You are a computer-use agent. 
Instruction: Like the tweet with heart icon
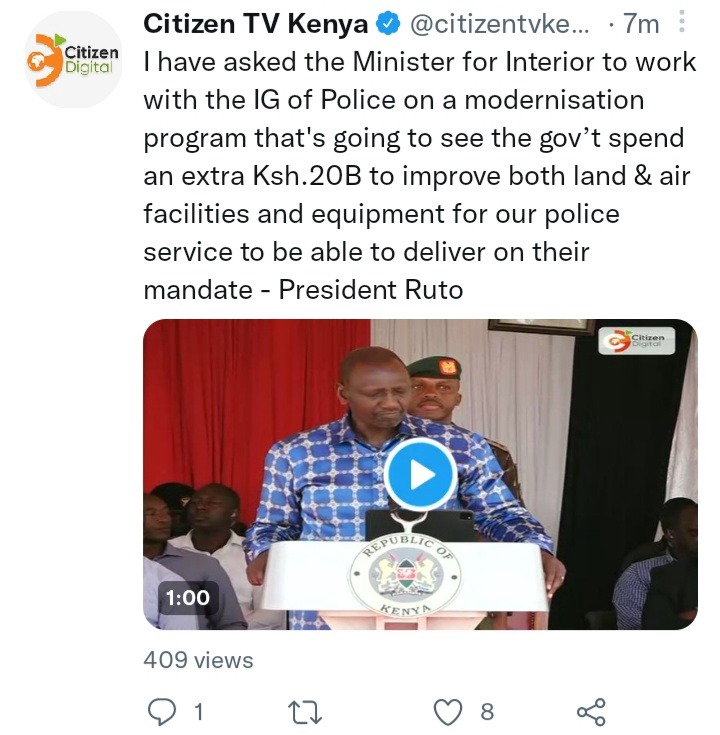click(x=448, y=712)
